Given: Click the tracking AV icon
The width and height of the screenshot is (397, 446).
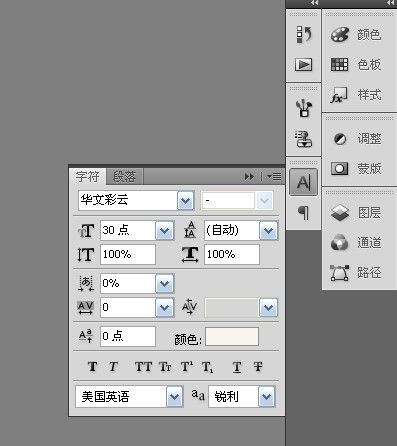Looking at the screenshot, I should pyautogui.click(x=86, y=307).
